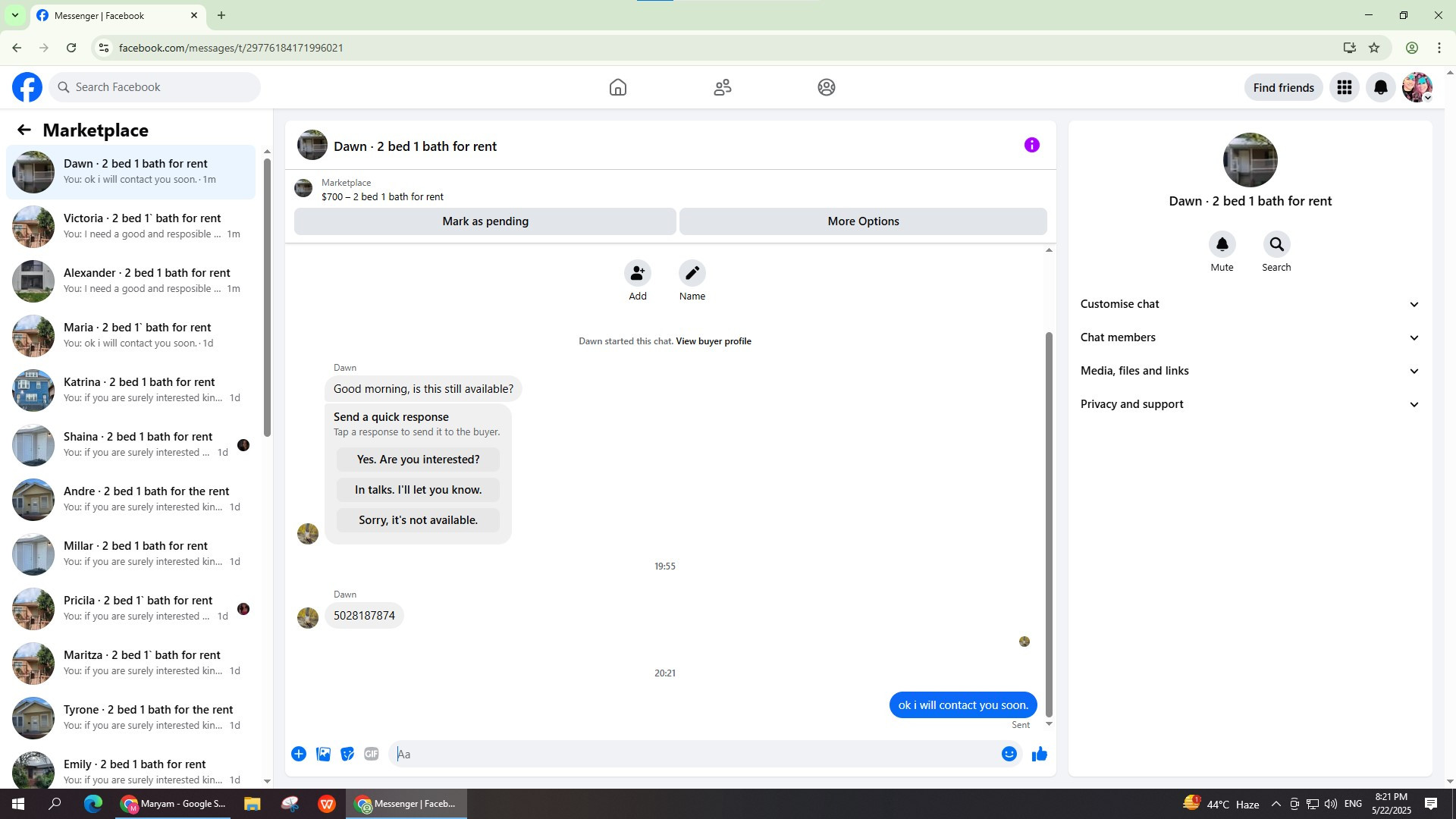Add people to the chat
The image size is (1456, 819).
638,273
